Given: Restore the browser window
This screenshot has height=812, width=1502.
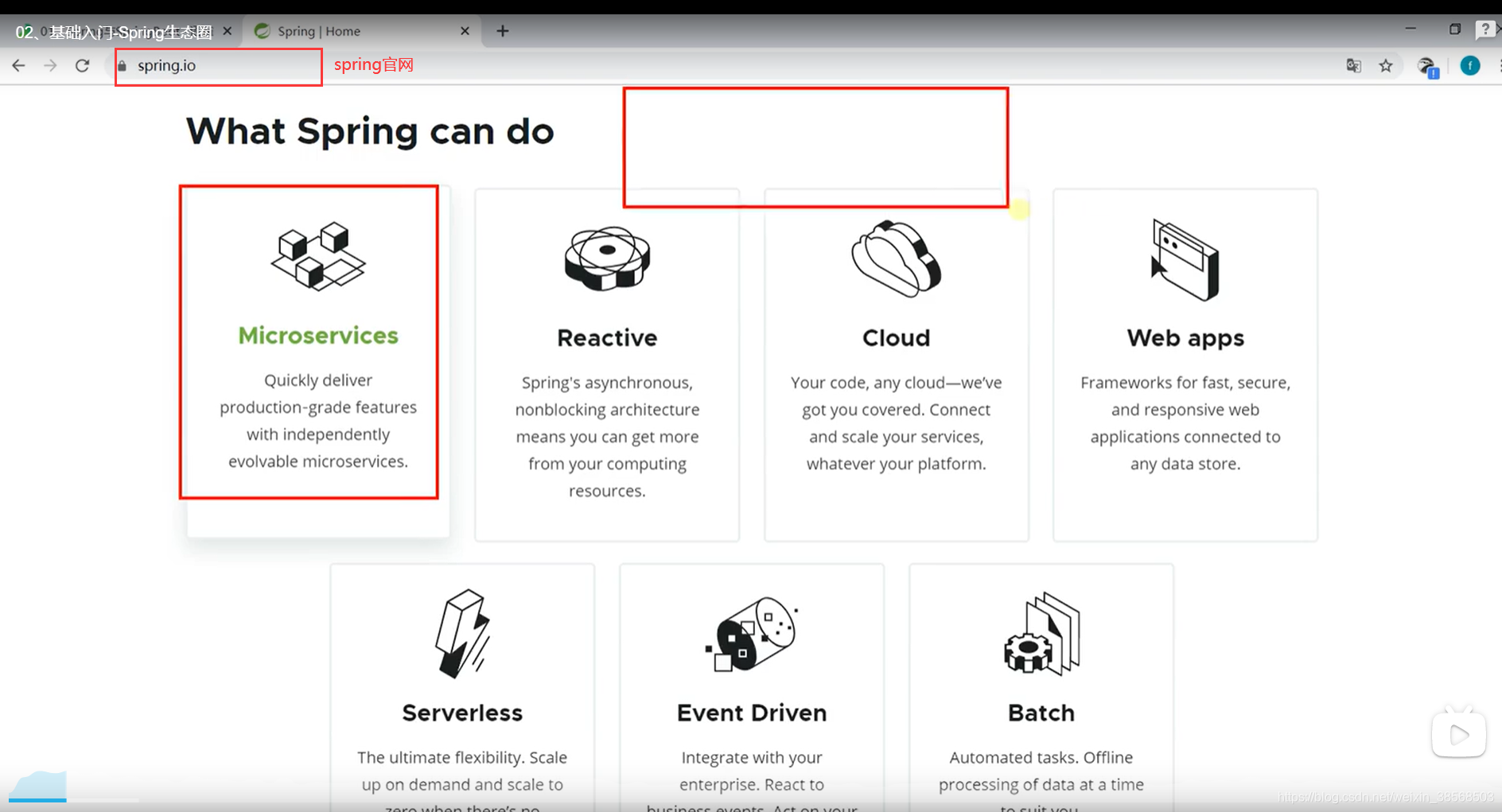Looking at the screenshot, I should click(1455, 29).
